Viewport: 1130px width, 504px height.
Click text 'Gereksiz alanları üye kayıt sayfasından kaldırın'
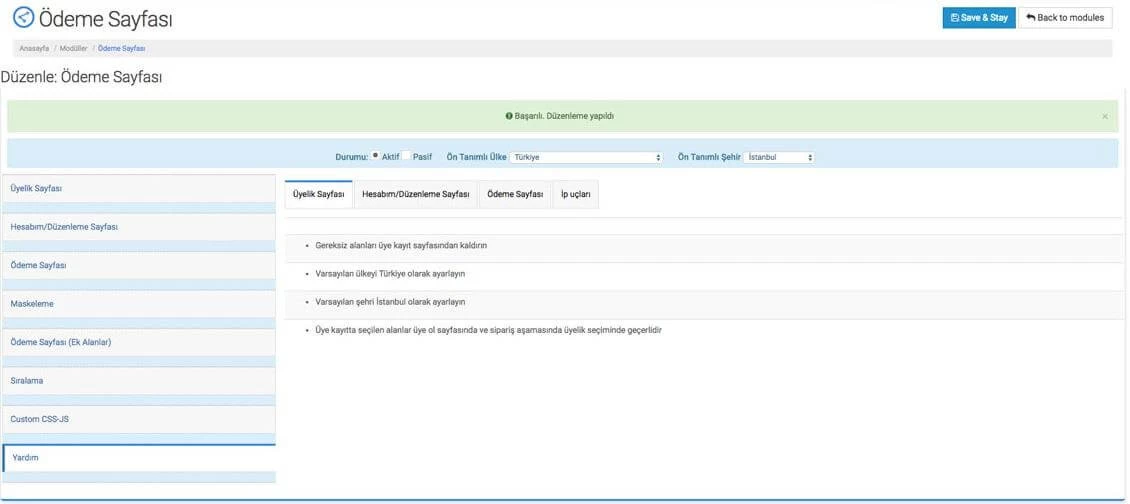pos(401,245)
